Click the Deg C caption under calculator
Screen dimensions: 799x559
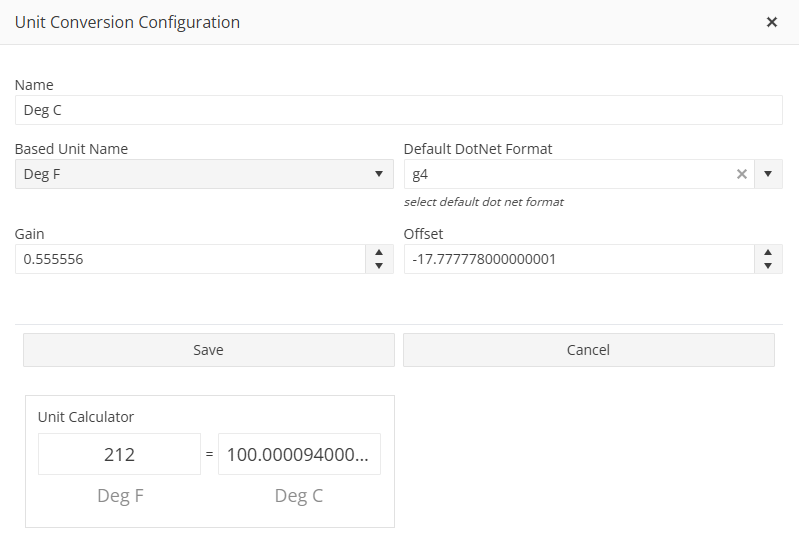click(x=299, y=496)
